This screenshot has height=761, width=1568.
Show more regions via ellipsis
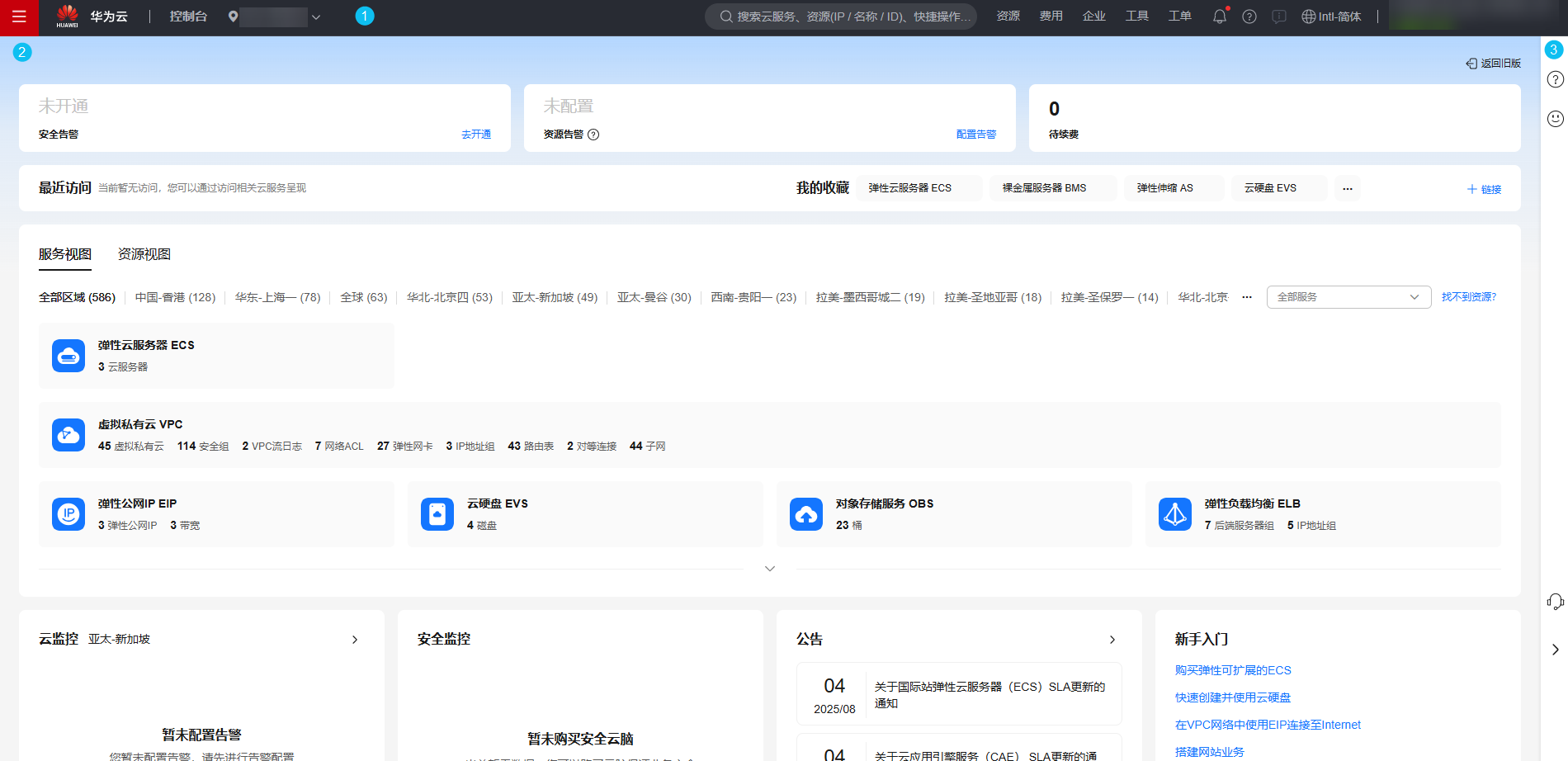coord(1247,297)
